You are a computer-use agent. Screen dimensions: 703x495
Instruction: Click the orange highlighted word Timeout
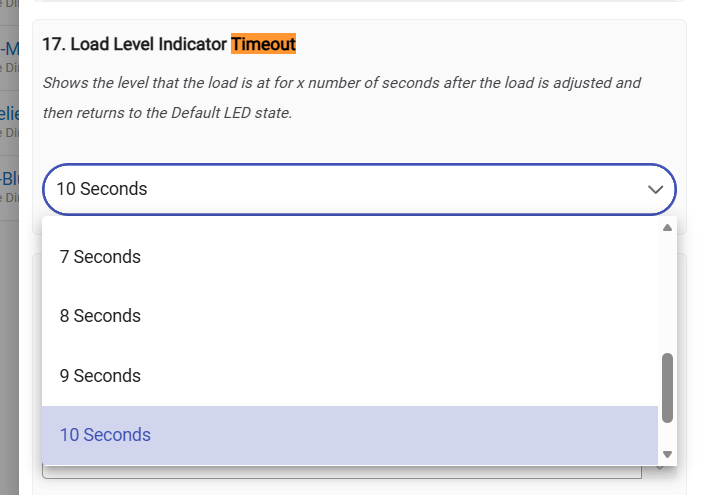(263, 44)
